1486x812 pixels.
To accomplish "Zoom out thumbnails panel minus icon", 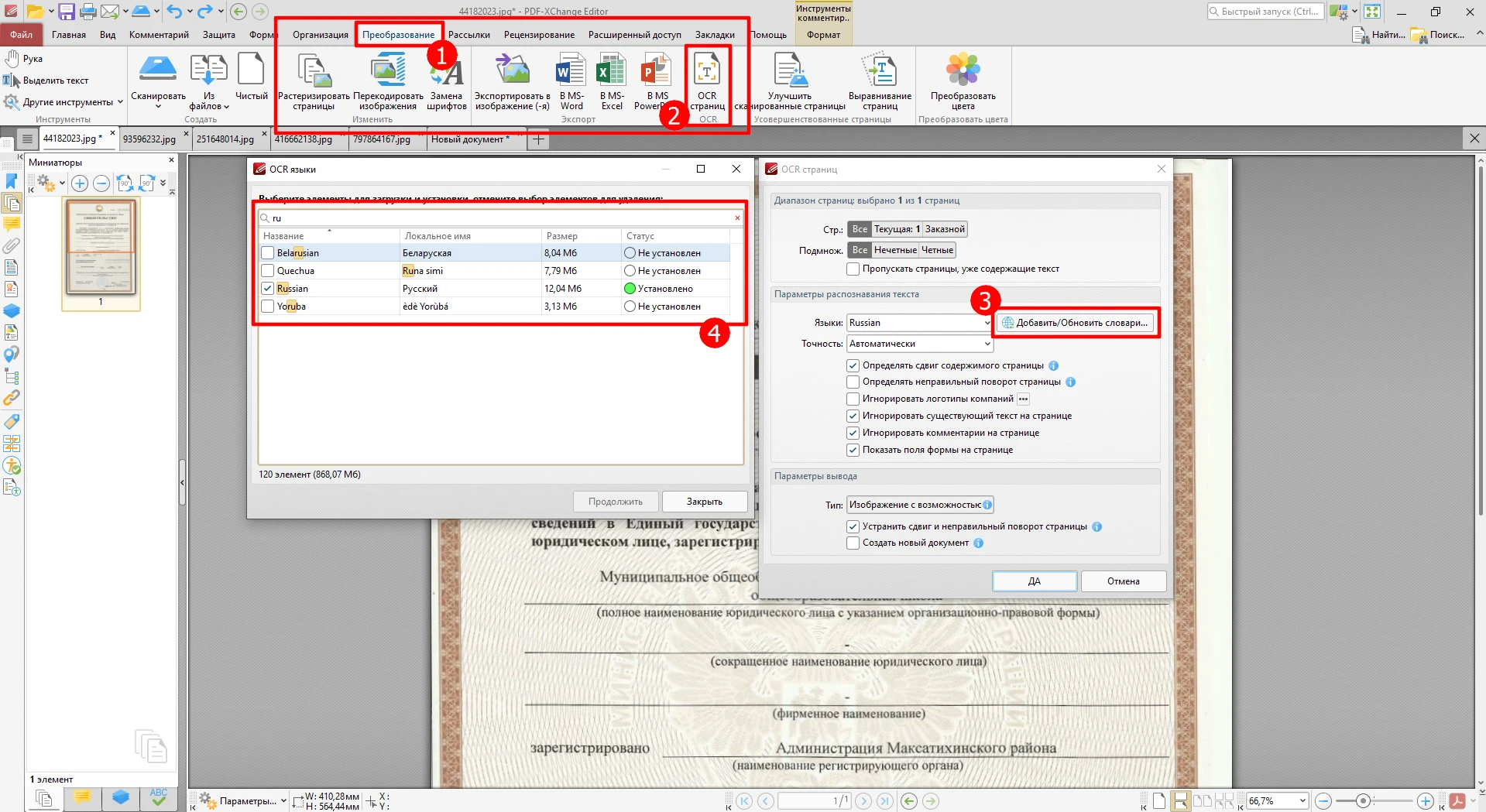I will [101, 183].
